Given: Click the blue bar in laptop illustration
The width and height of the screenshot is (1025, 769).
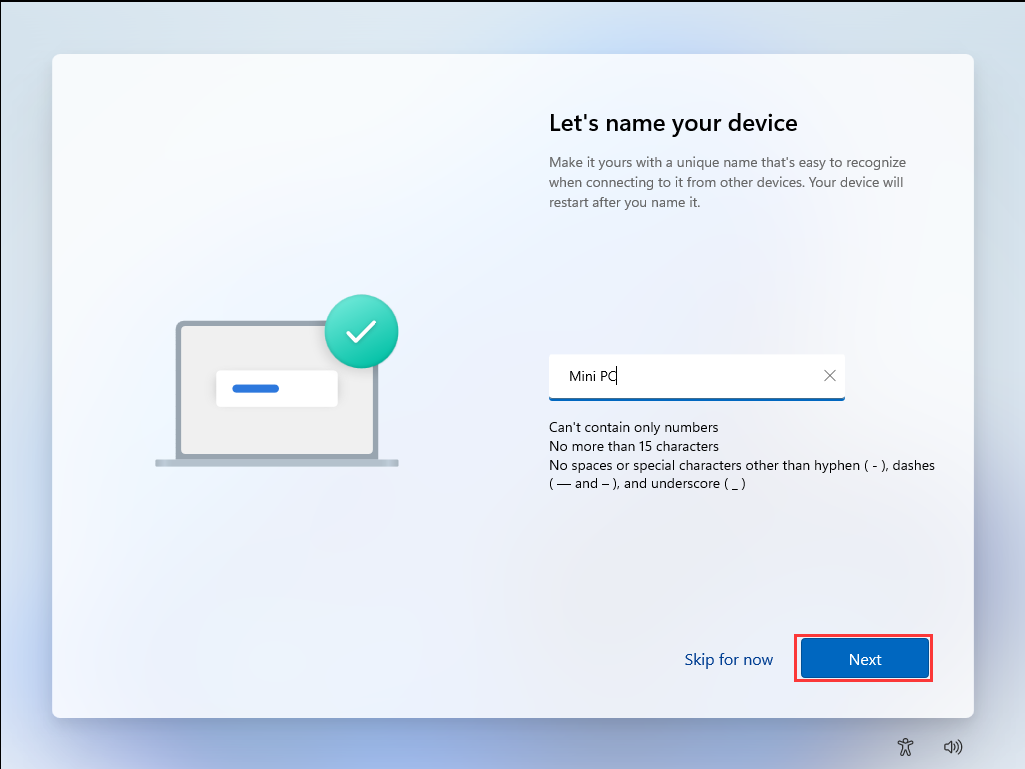Looking at the screenshot, I should coord(255,388).
